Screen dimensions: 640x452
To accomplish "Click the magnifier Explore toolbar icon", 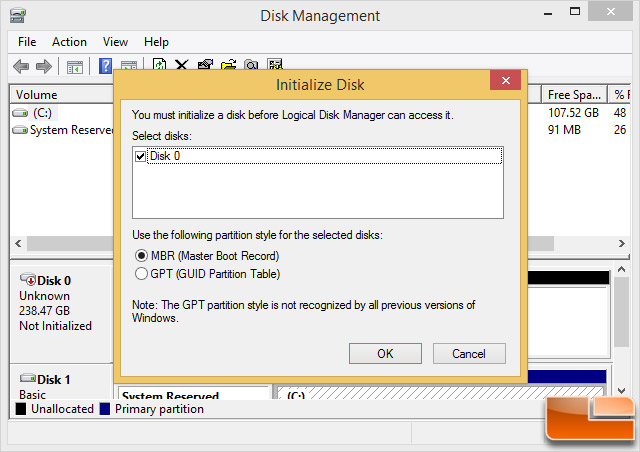I will [x=251, y=65].
